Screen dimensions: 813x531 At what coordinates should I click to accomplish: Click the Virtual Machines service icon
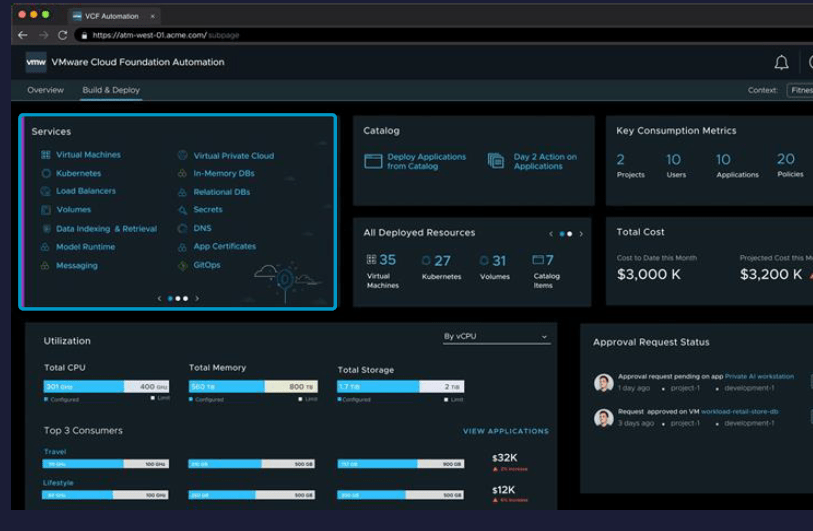pos(46,155)
